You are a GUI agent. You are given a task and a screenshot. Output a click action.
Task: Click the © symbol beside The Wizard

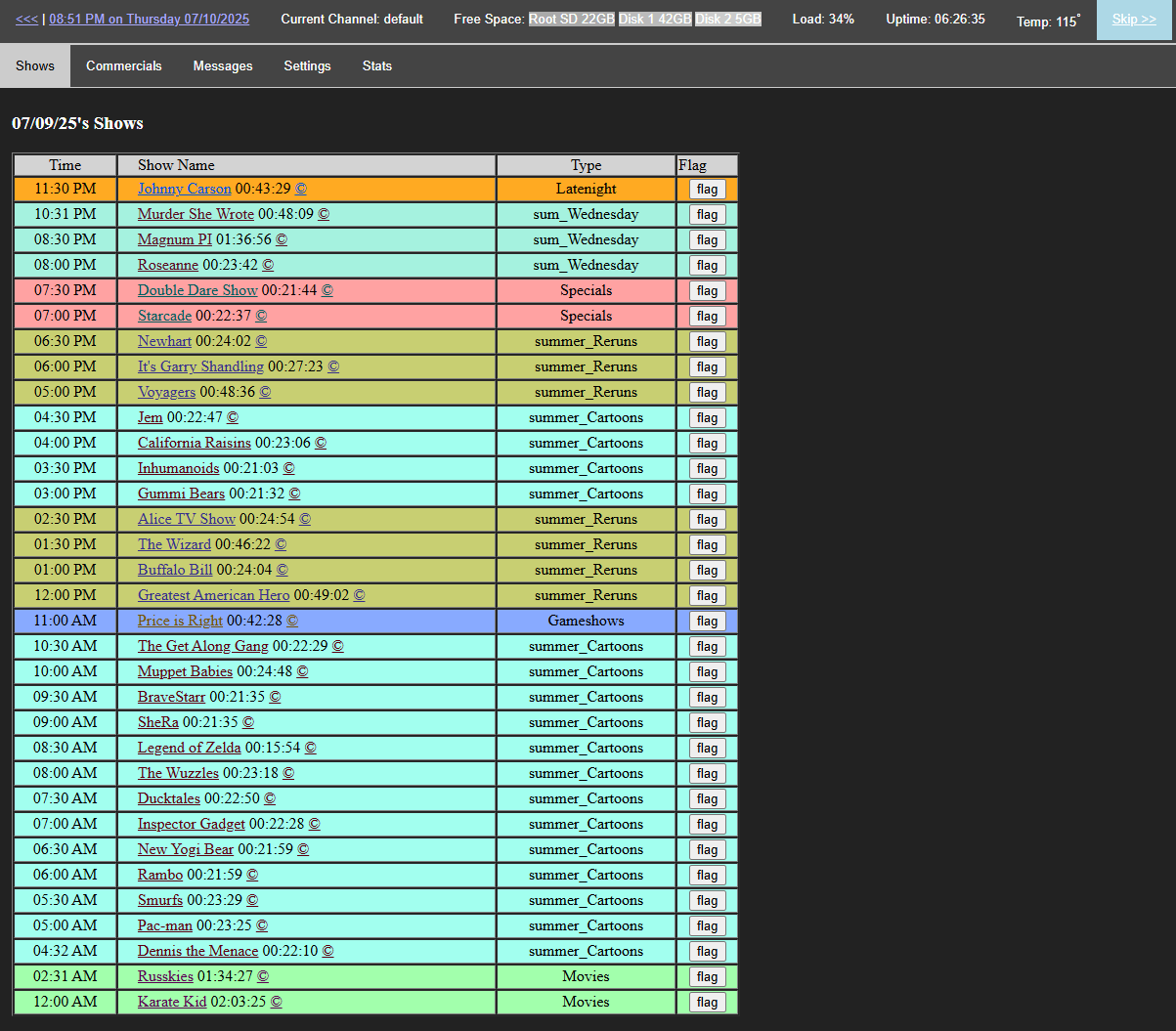click(281, 544)
